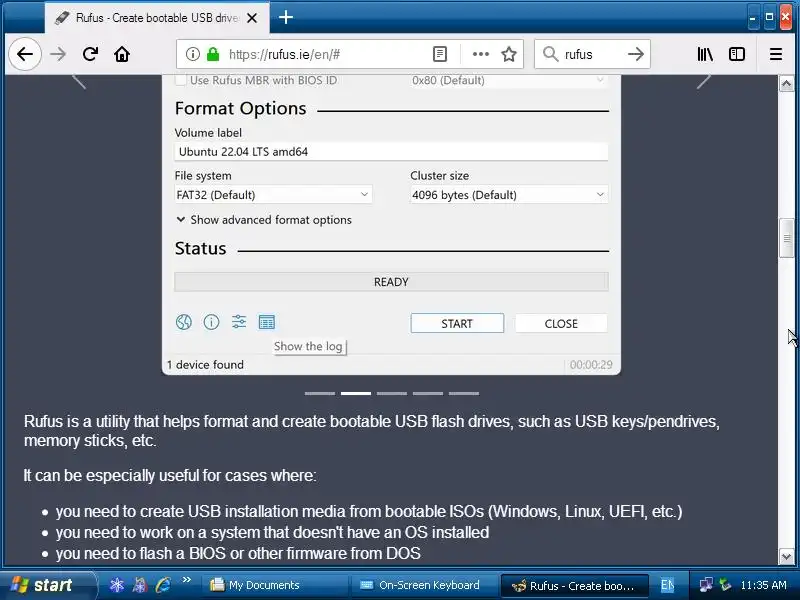Image resolution: width=800 pixels, height=600 pixels.
Task: Click the green secure connection padlock
Action: pos(213,54)
